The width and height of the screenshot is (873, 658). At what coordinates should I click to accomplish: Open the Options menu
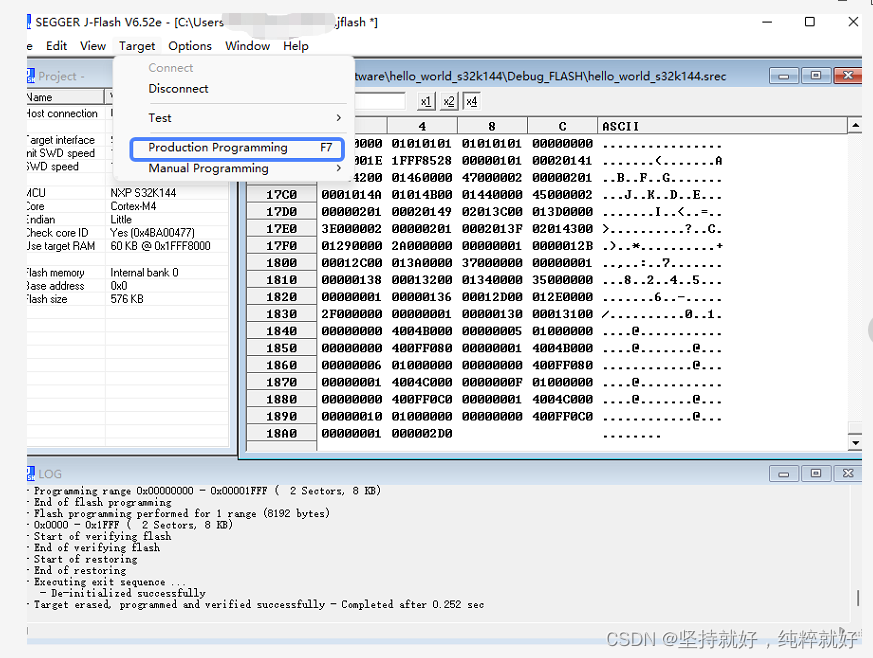(190, 46)
